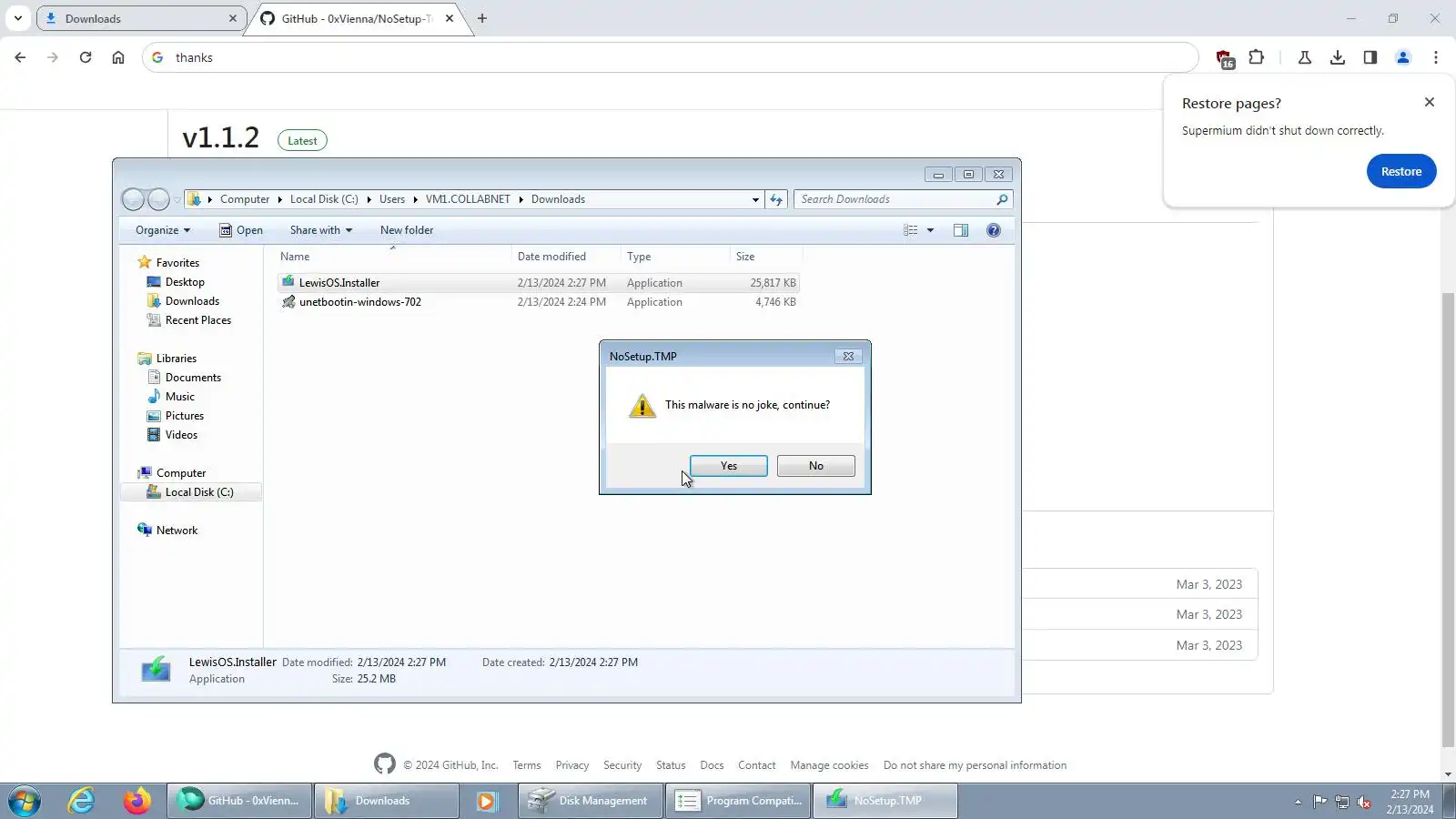Switch to the Downloads browser tab

point(141,18)
